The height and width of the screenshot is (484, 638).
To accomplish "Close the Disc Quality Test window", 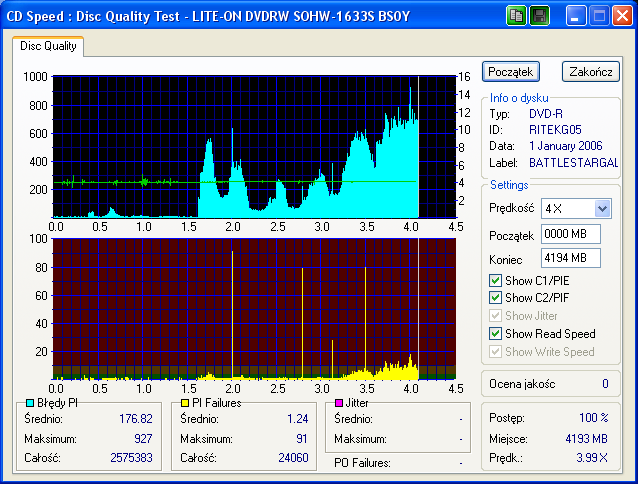I will coord(622,16).
